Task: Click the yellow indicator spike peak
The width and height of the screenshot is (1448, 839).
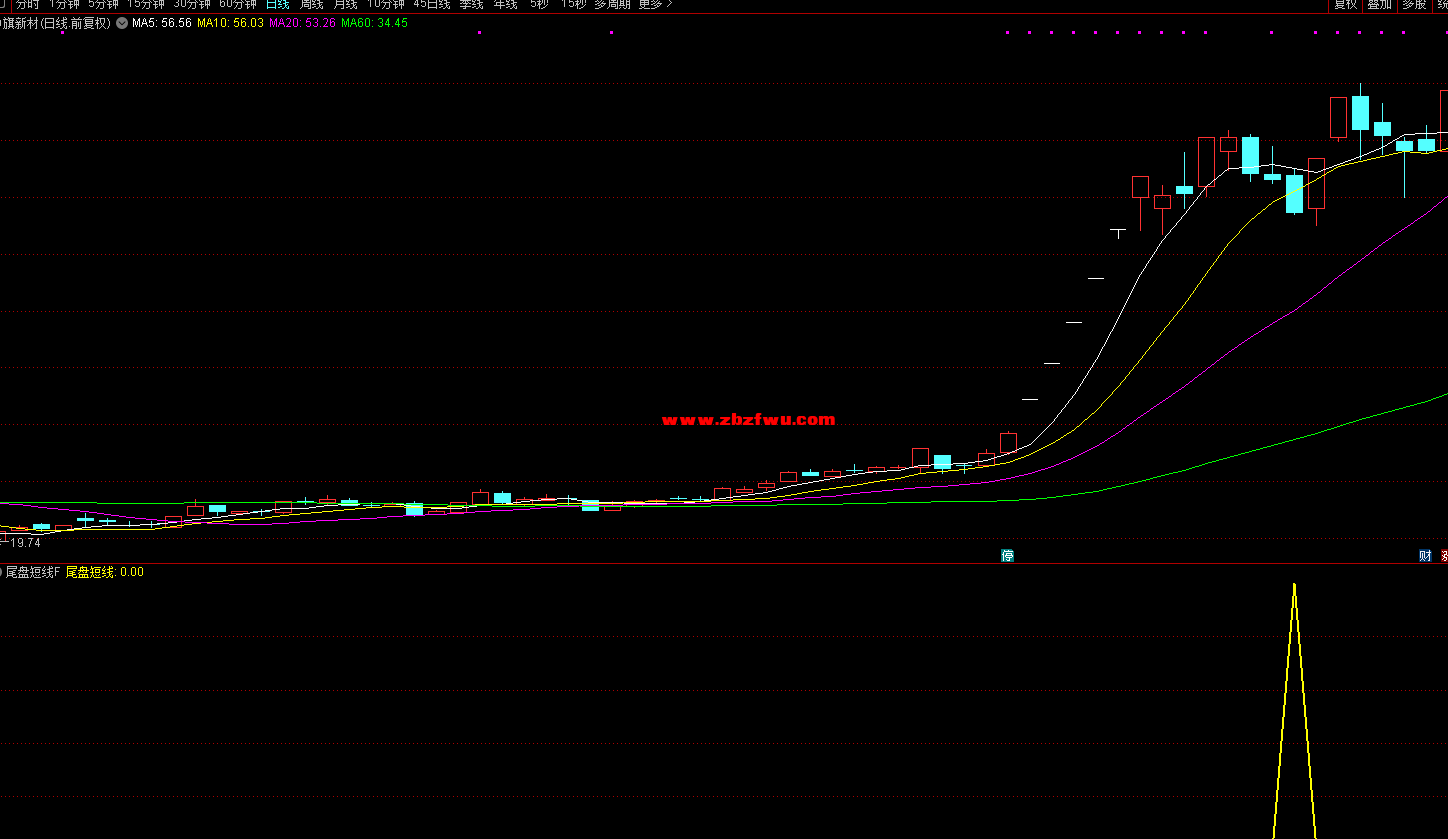Action: click(1294, 585)
